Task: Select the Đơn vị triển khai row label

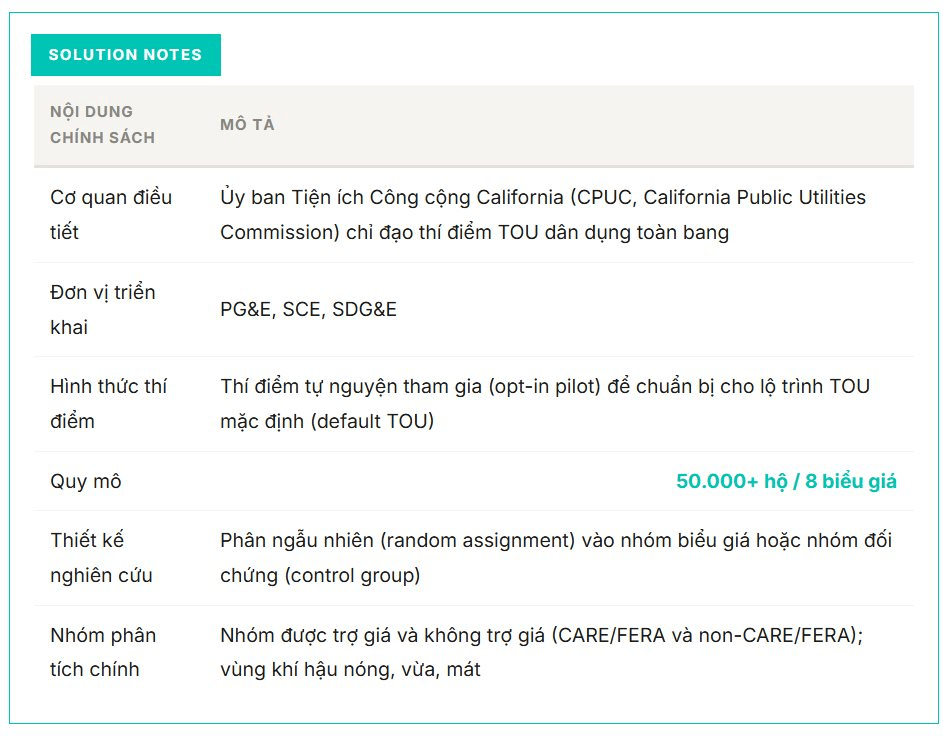Action: coord(103,310)
